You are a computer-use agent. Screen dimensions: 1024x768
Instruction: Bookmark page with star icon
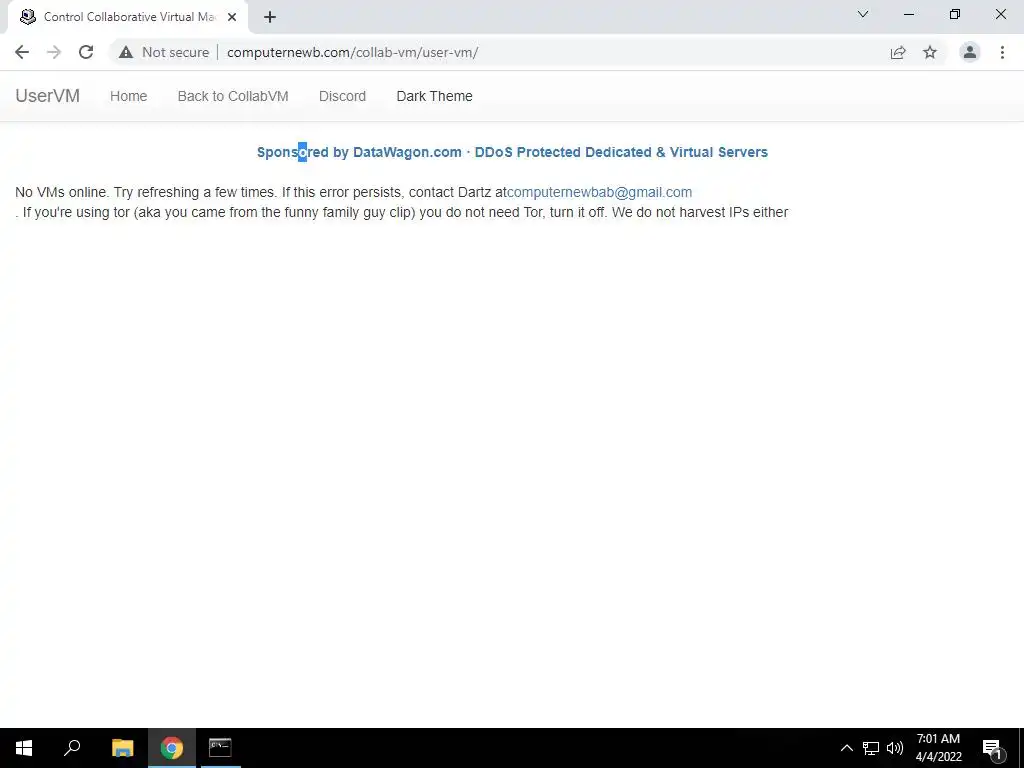click(x=930, y=52)
